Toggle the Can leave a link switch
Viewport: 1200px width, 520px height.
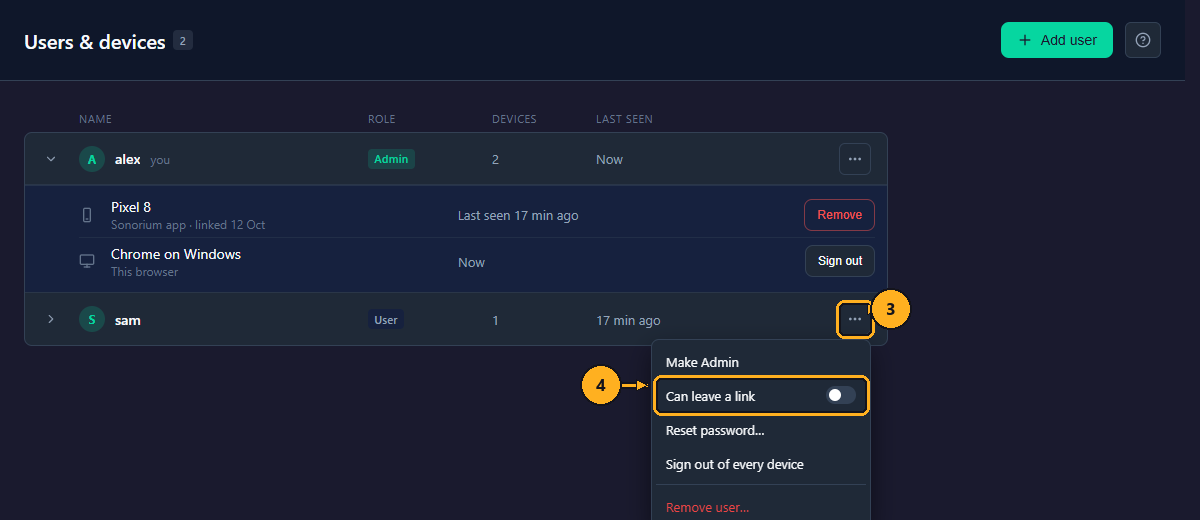pyautogui.click(x=841, y=396)
